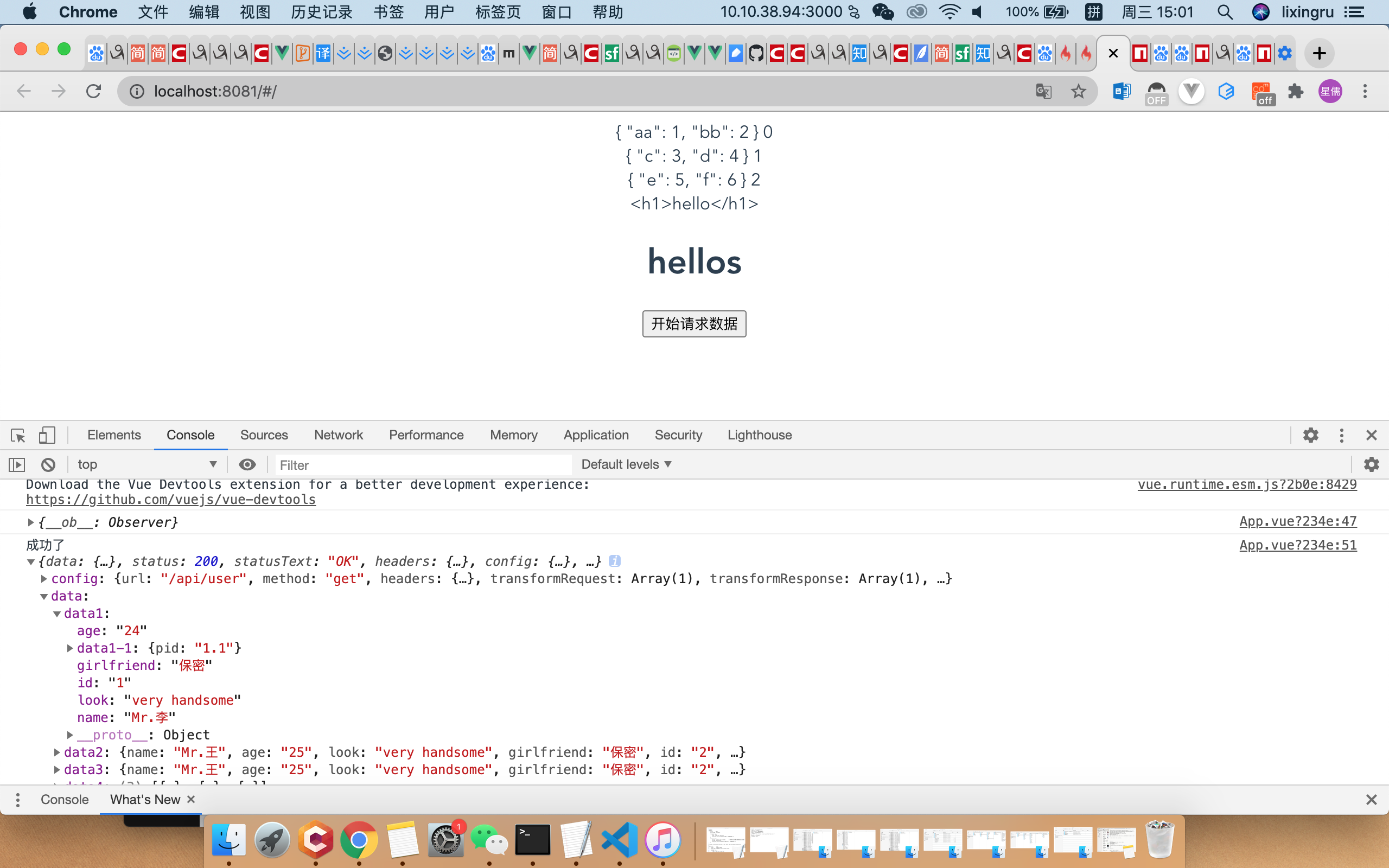Expand the data1-1 object
The image size is (1389, 868).
pos(70,648)
